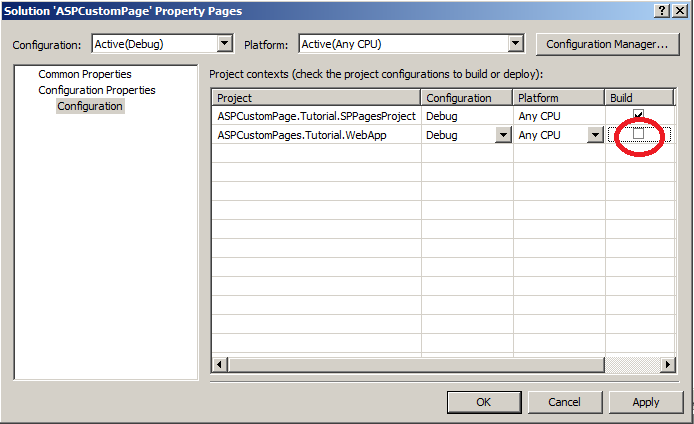
Task: Select Common Properties in the tree
Action: 84,74
